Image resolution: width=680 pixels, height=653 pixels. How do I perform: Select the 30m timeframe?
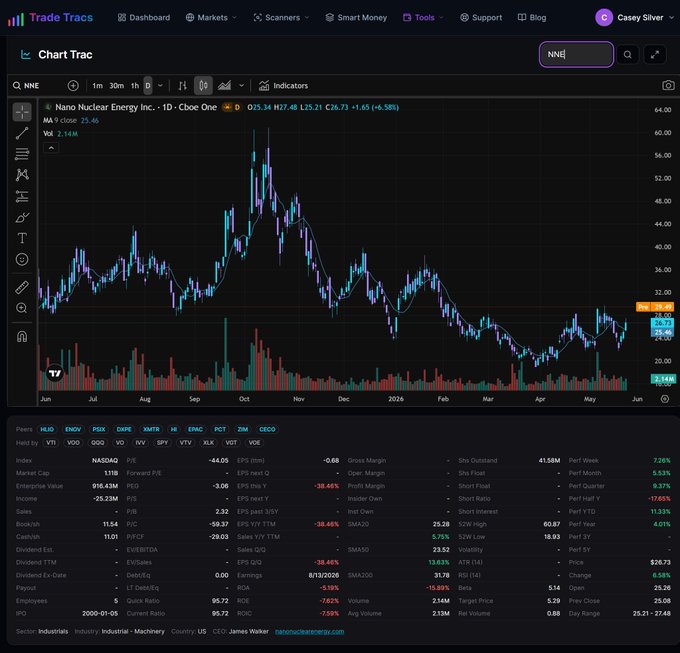[x=116, y=86]
